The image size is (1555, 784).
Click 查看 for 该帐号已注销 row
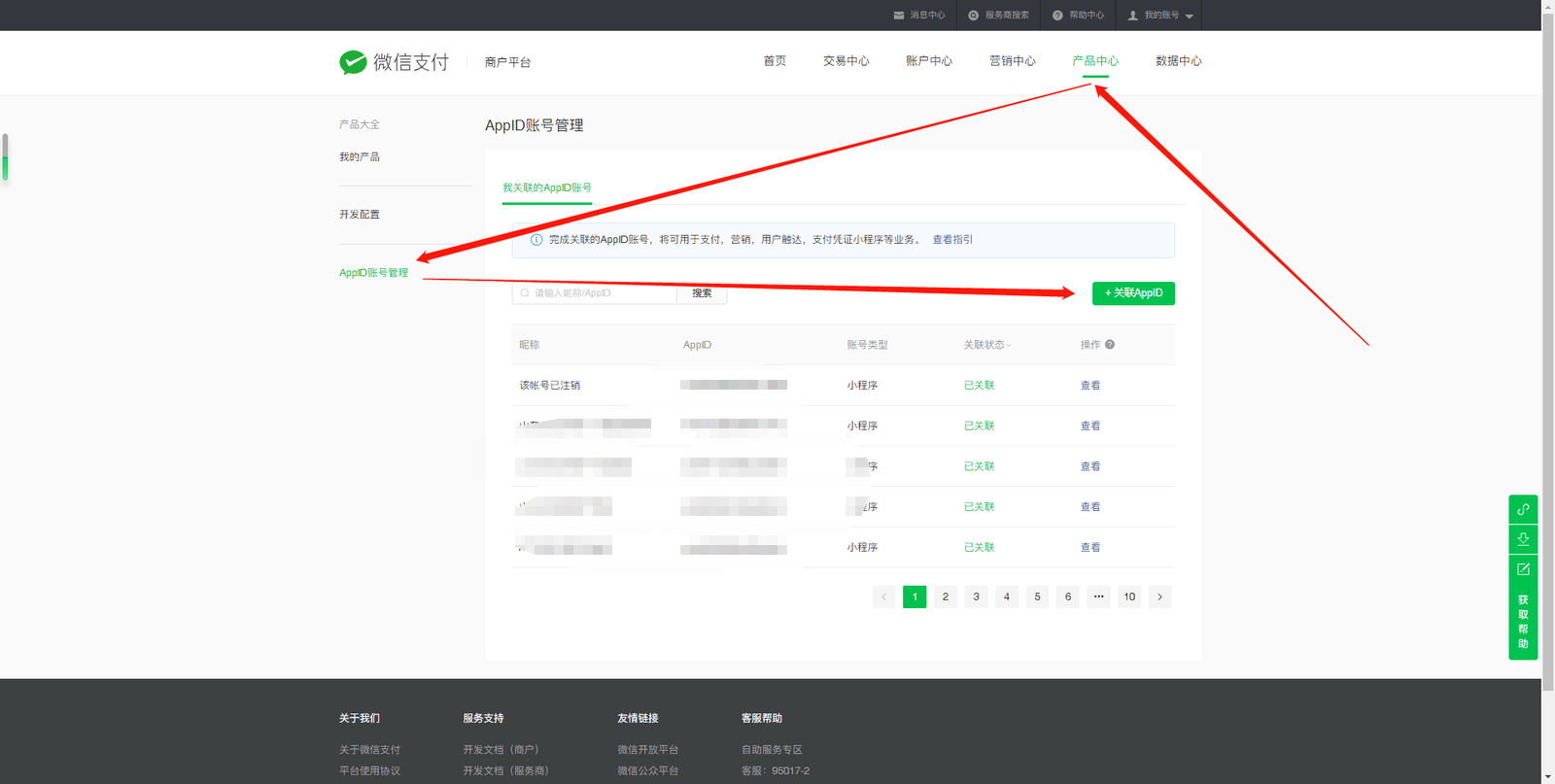coord(1090,386)
